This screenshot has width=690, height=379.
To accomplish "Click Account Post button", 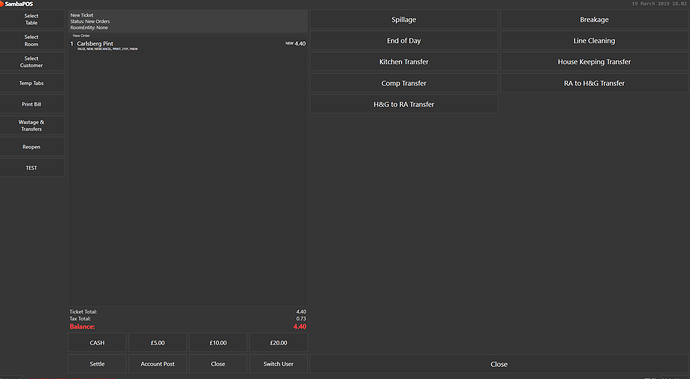I will [158, 364].
